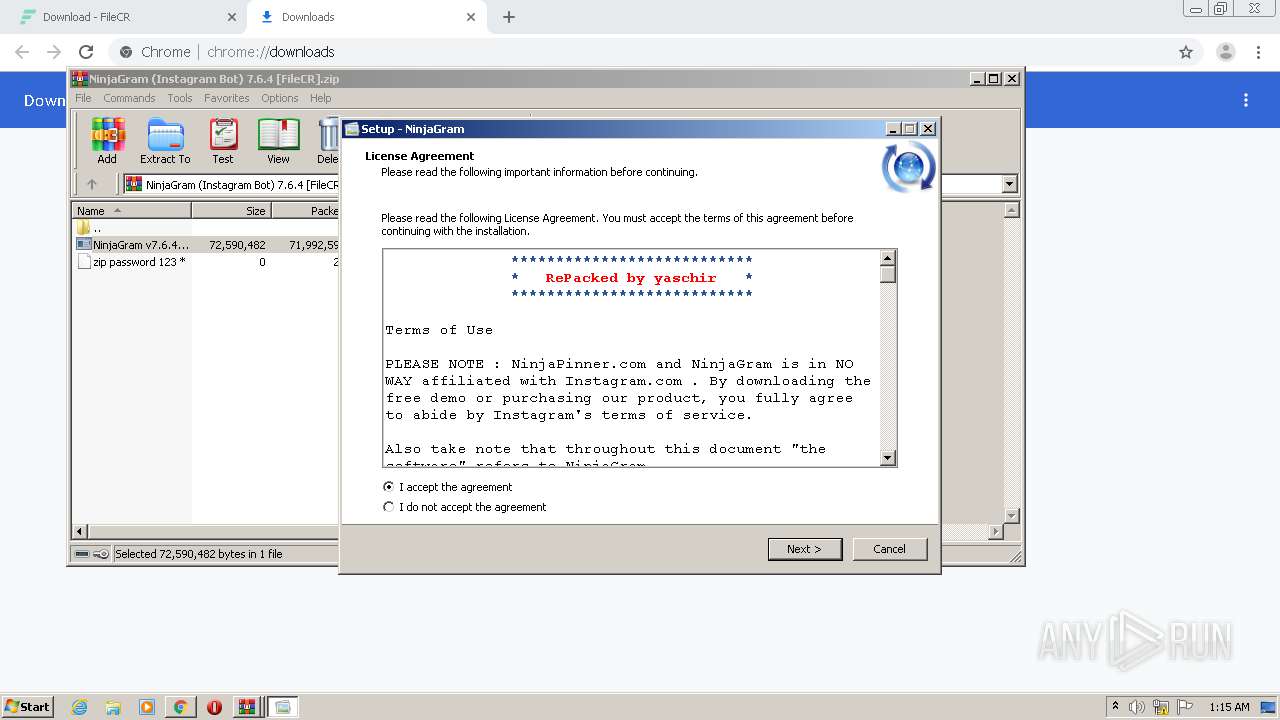
Task: Click WinRAR horizontal scrollbar right arrow
Action: click(x=995, y=532)
